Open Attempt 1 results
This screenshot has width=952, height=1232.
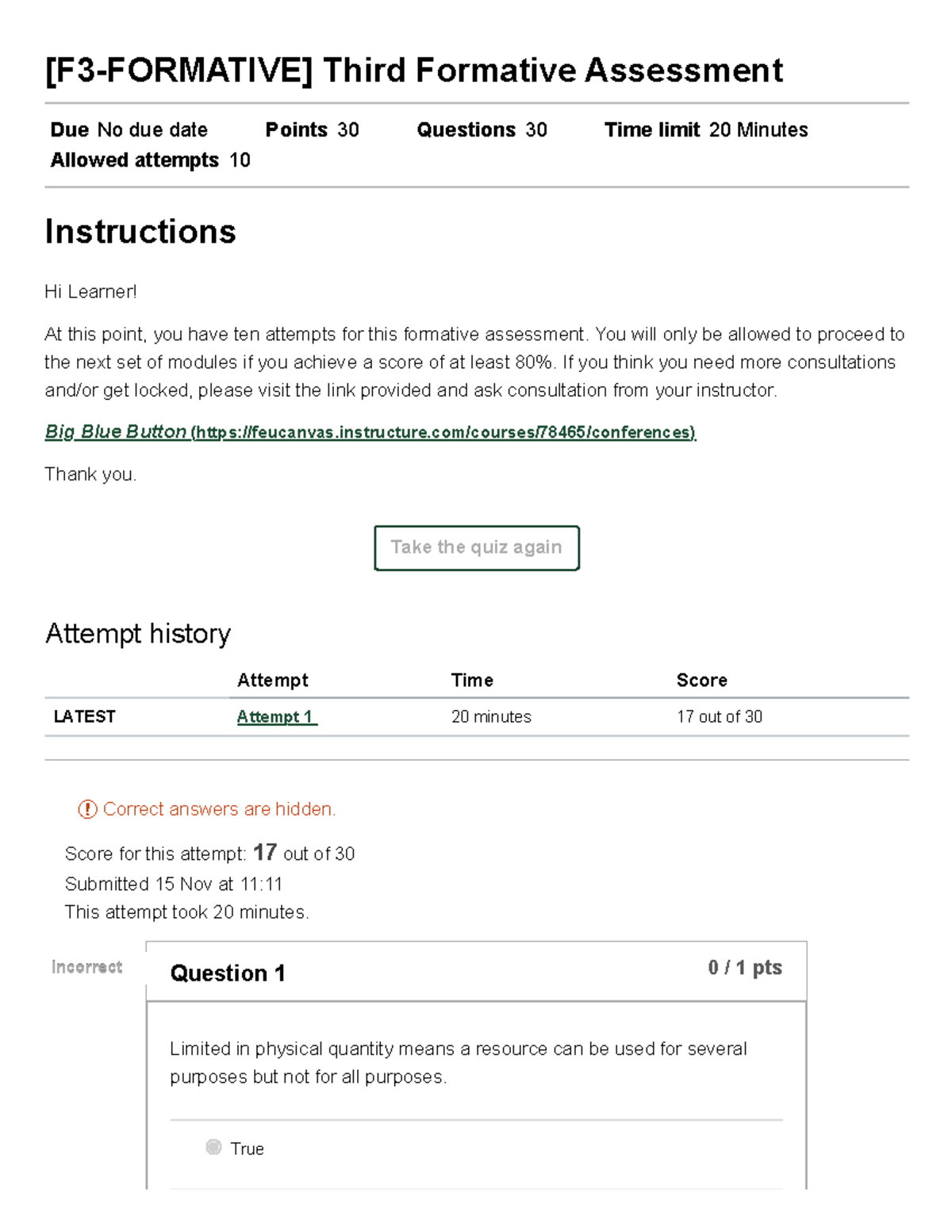coord(275,716)
